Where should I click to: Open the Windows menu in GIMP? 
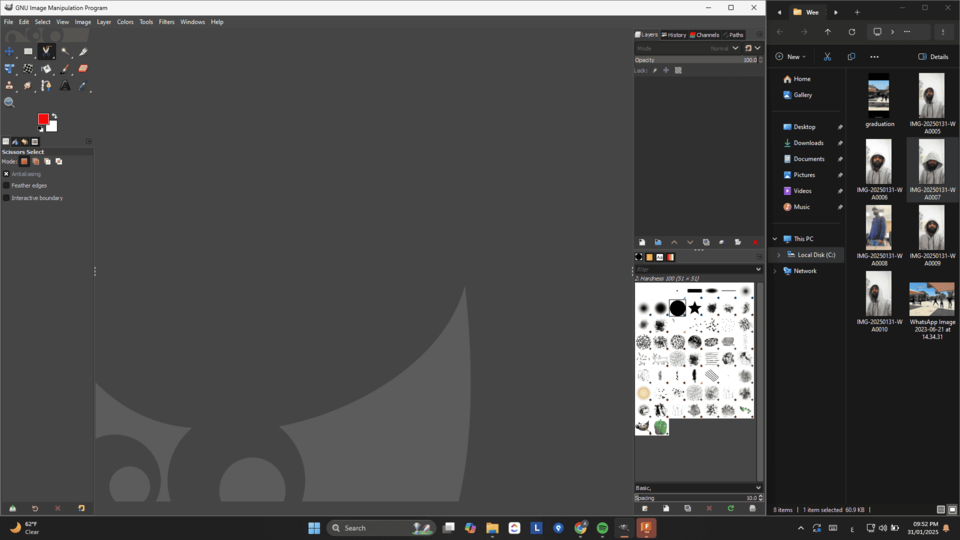[x=192, y=22]
